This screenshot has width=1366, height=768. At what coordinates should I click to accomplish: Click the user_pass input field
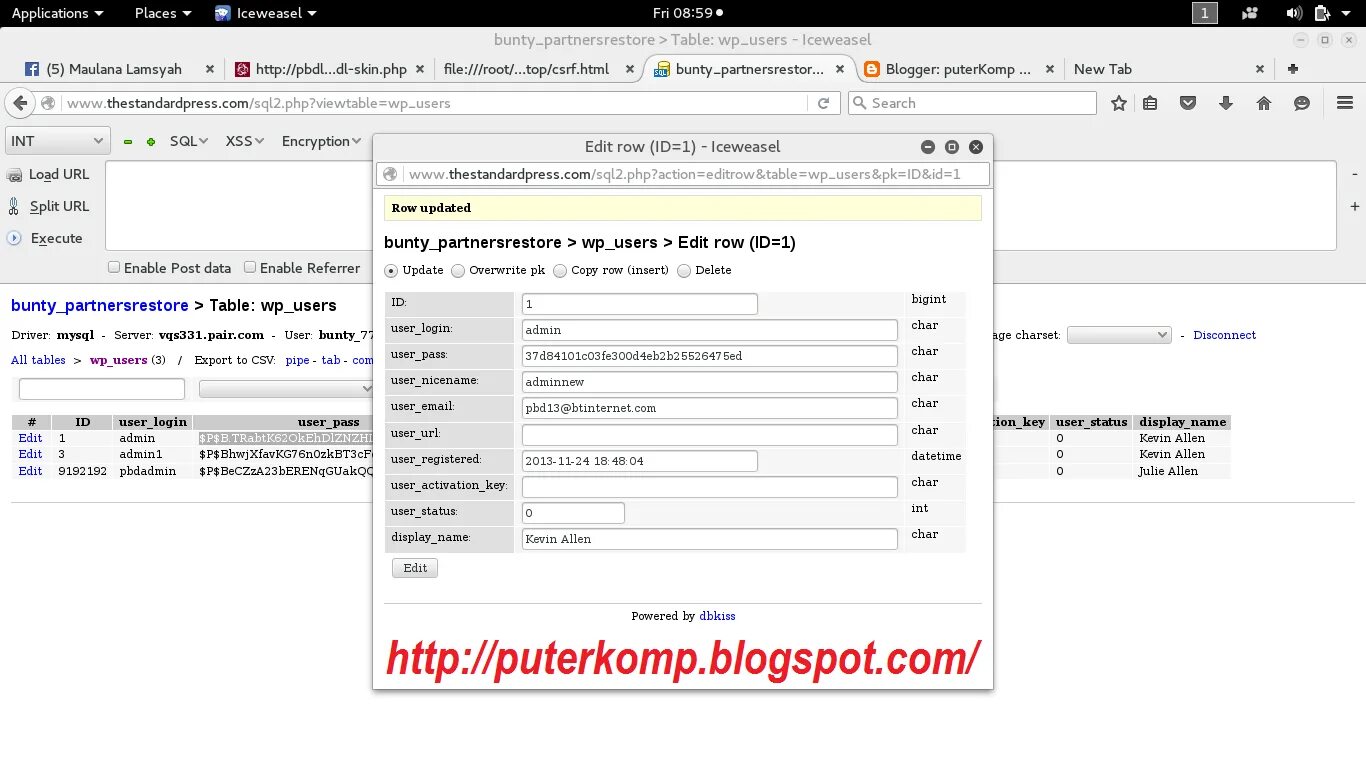(710, 356)
